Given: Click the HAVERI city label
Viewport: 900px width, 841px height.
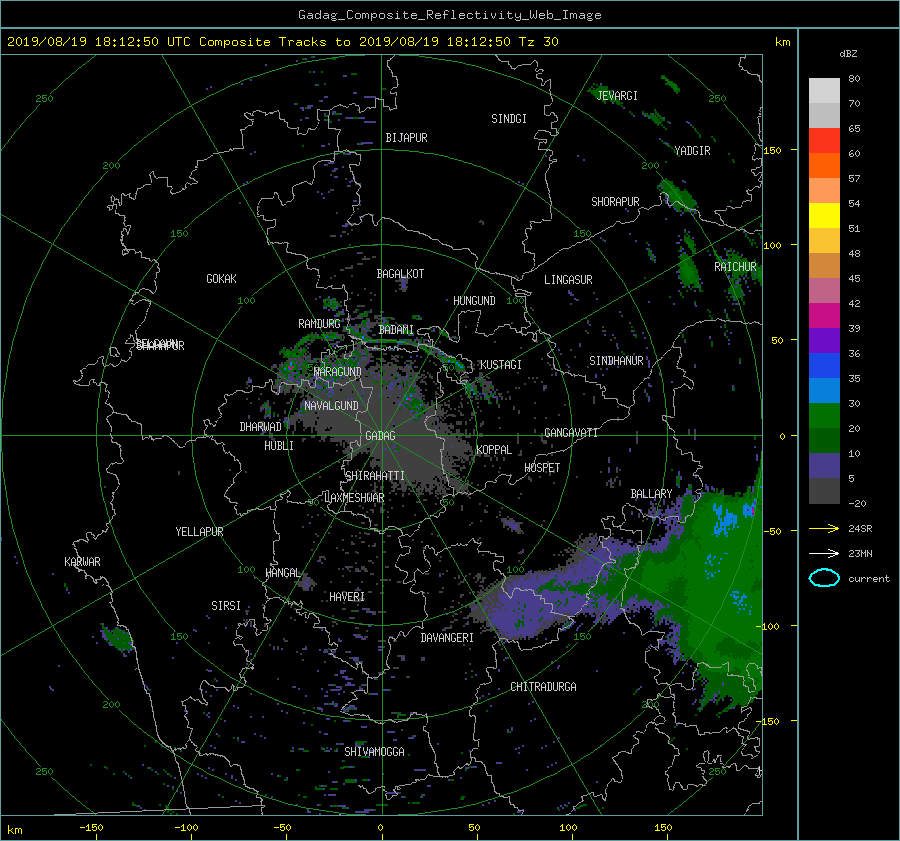Looking at the screenshot, I should click(347, 596).
